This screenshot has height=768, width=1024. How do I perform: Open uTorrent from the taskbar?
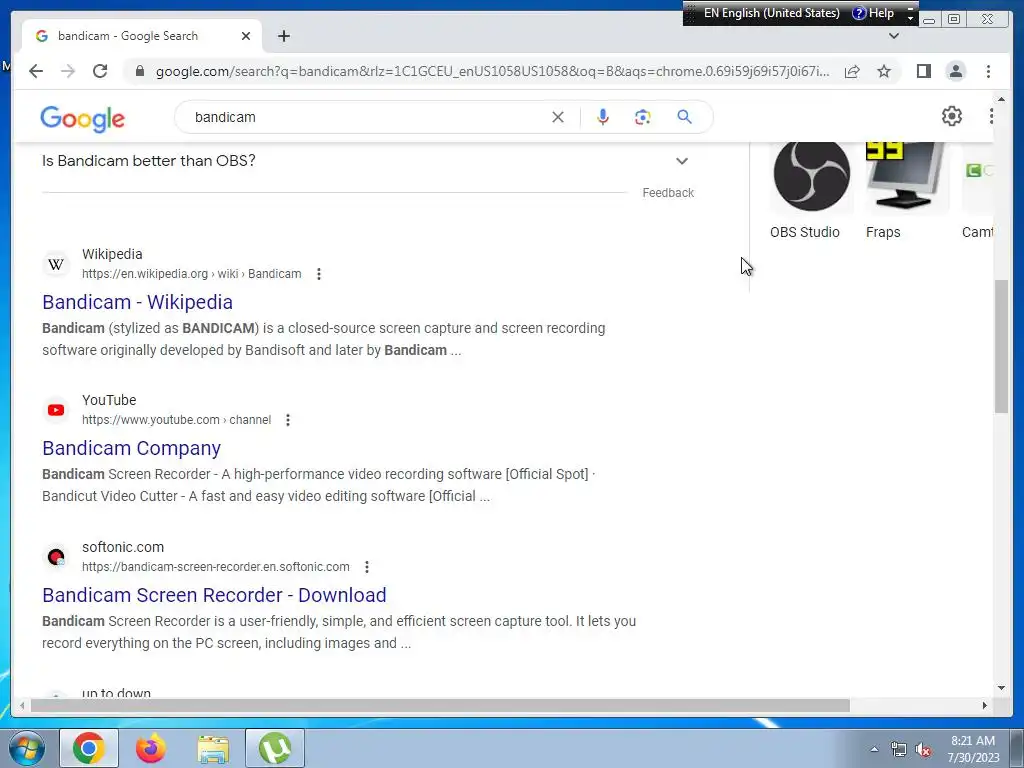[275, 748]
